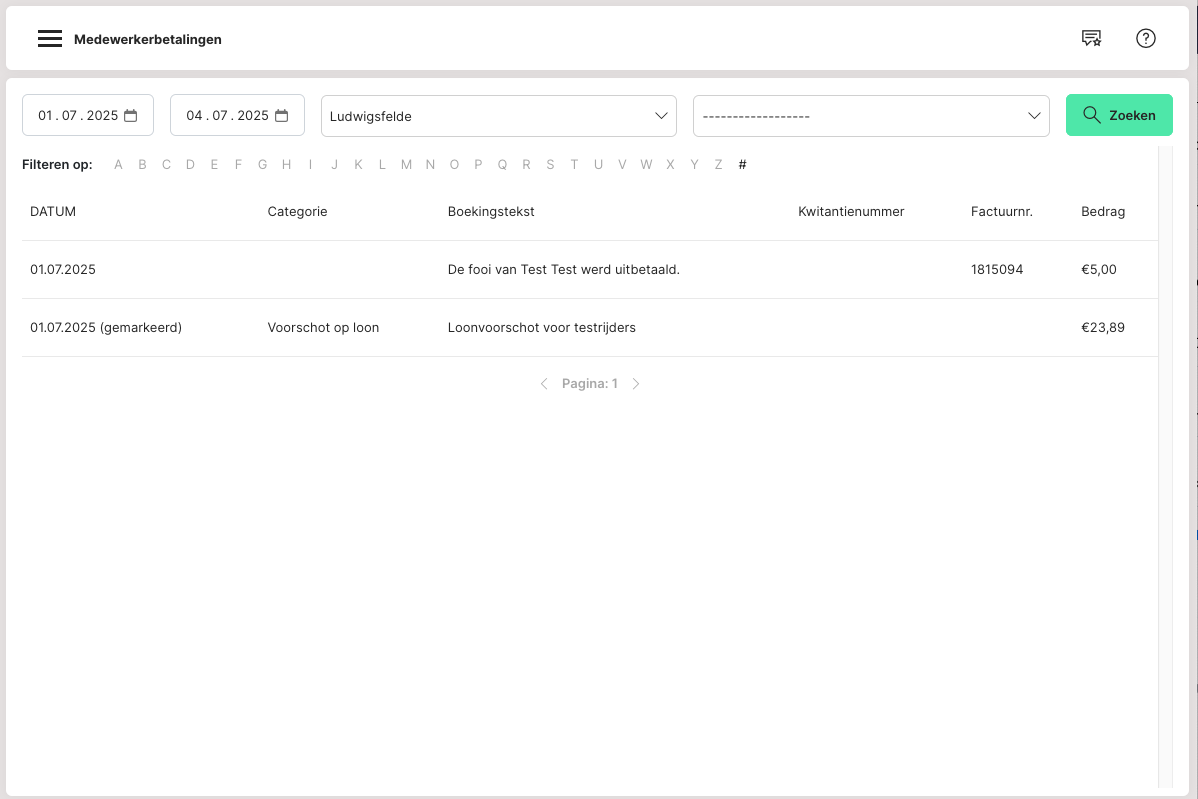This screenshot has height=799, width=1198.
Task: Open the hamburger navigation menu
Action: 50,39
